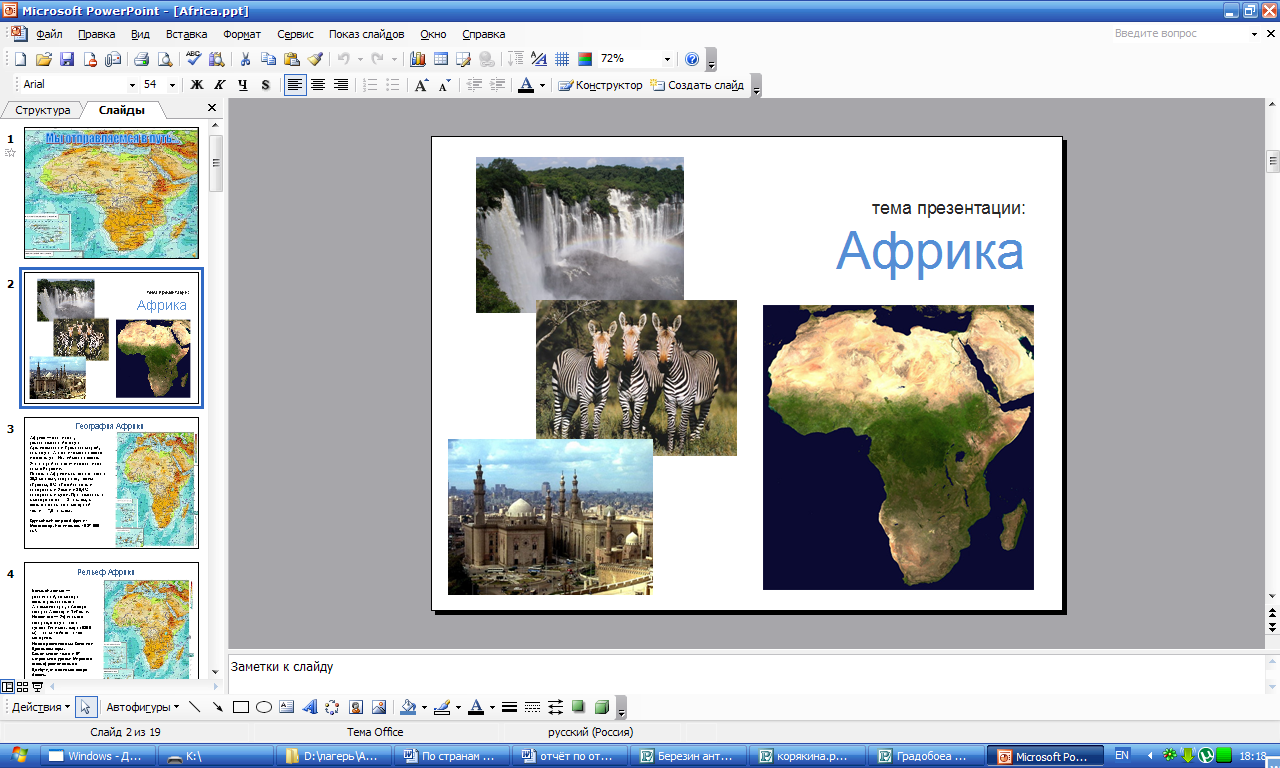1280x768 pixels.
Task: Switch to the Слайды tab
Action: pos(121,110)
